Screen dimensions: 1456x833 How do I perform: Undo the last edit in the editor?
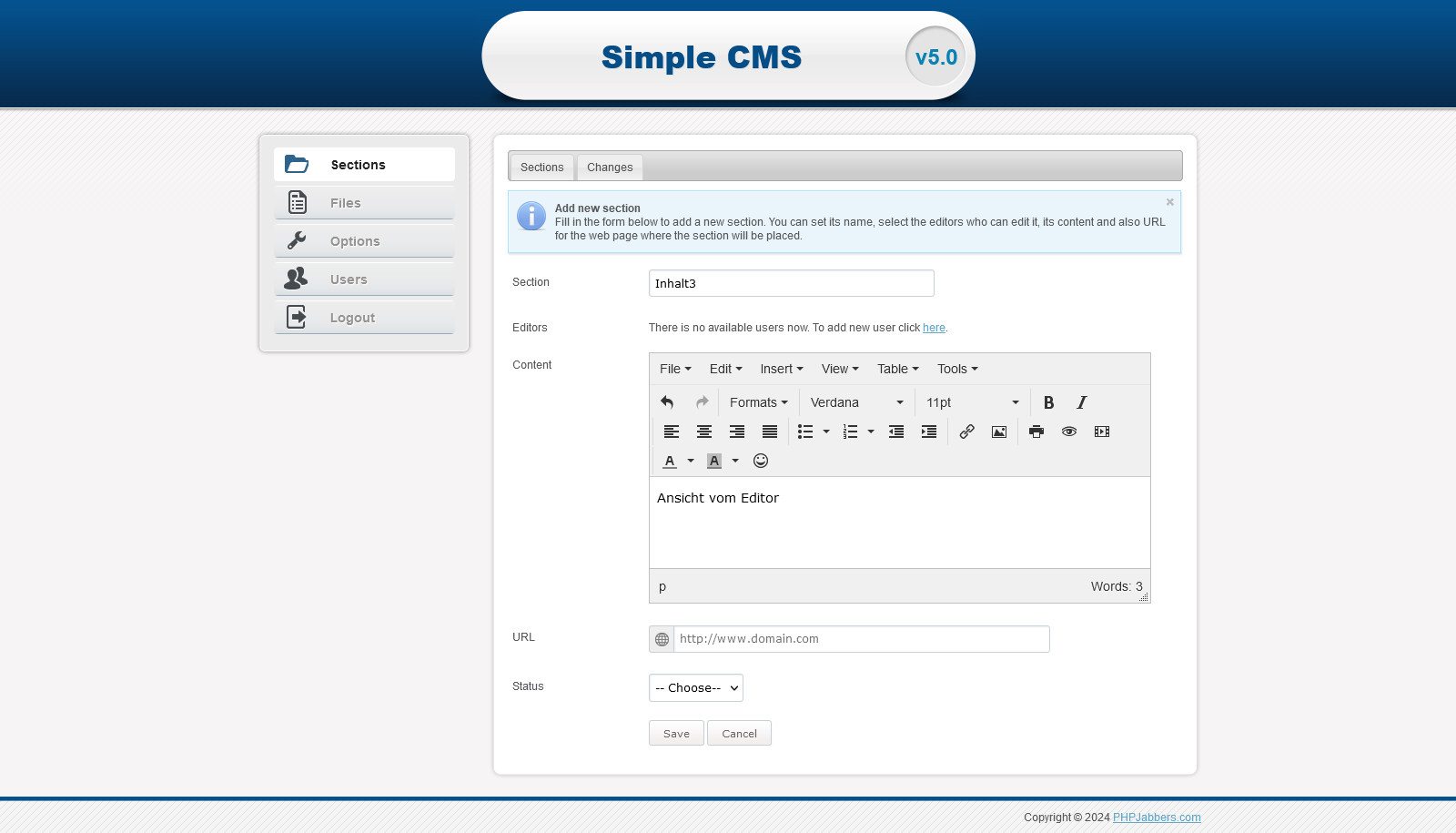pos(667,402)
